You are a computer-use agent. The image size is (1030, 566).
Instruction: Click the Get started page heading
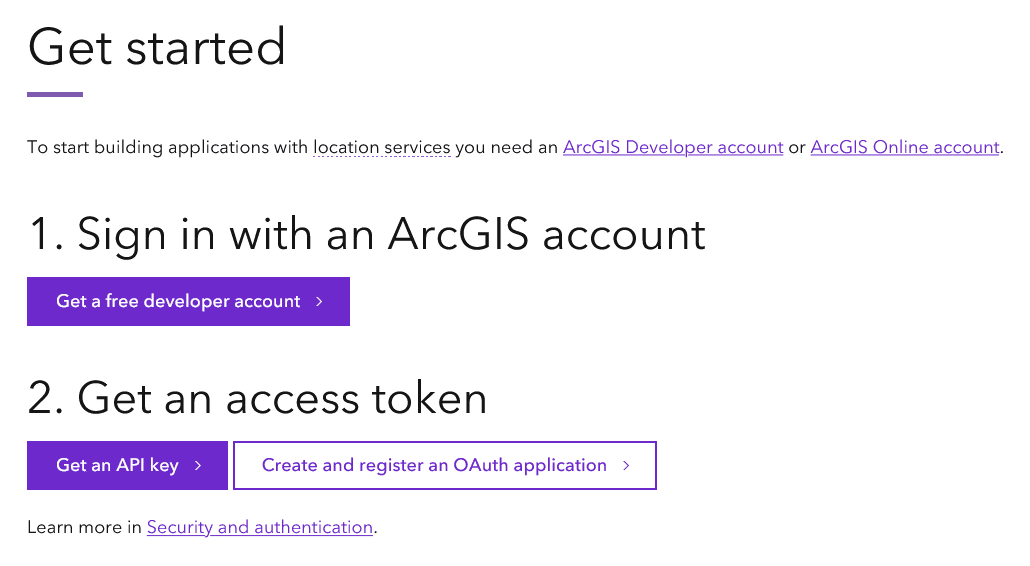pyautogui.click(x=157, y=47)
